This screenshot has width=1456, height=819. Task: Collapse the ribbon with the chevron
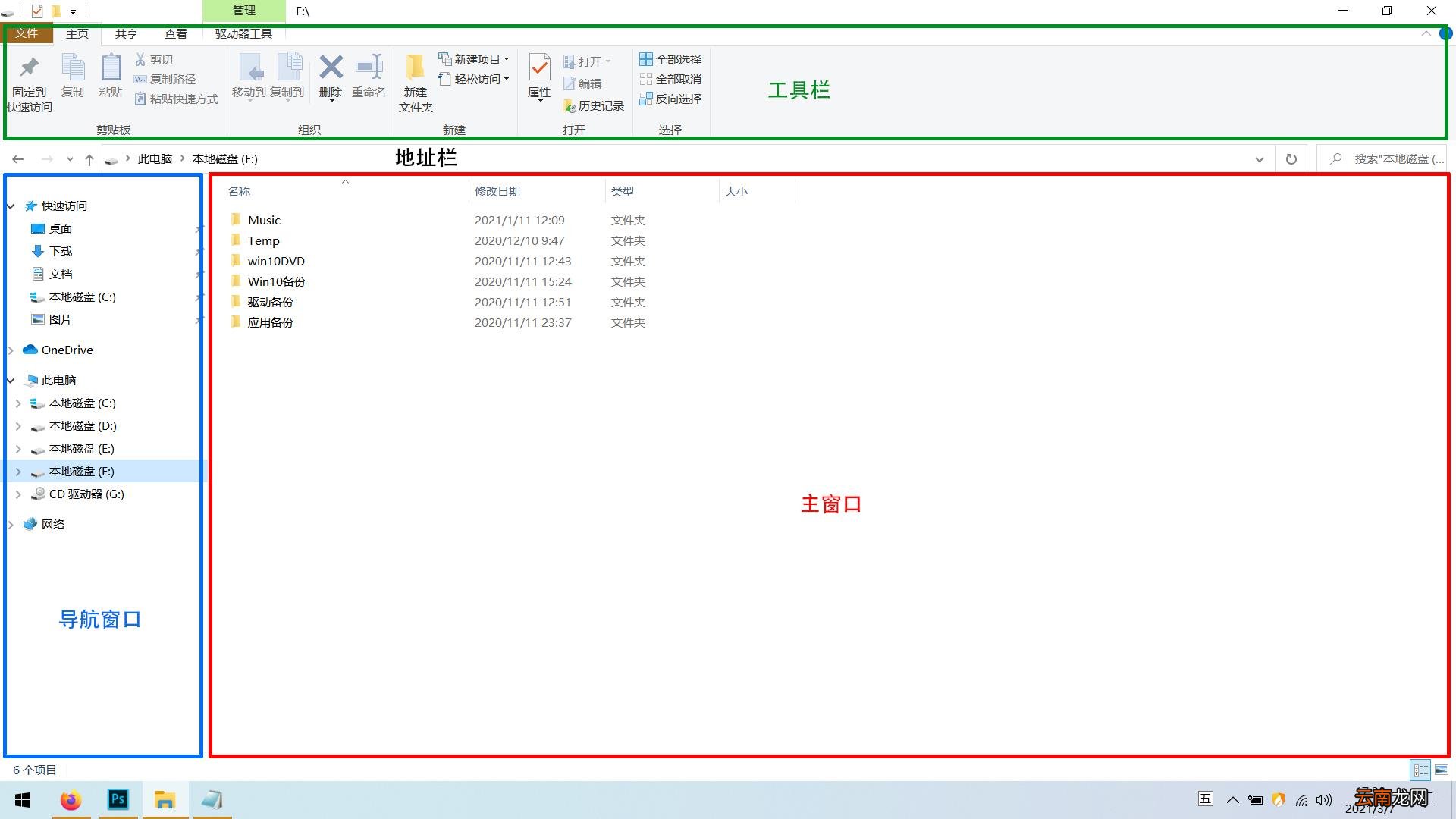coord(1426,33)
